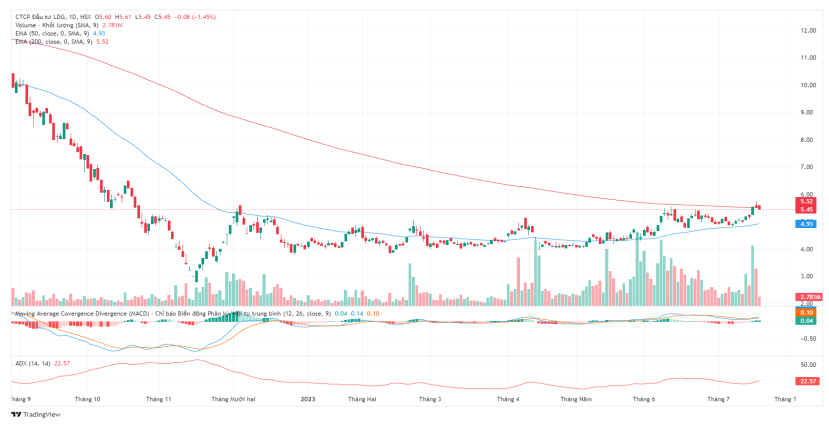
Task: Click the 12.00 tick on price axis
Action: tap(808, 30)
